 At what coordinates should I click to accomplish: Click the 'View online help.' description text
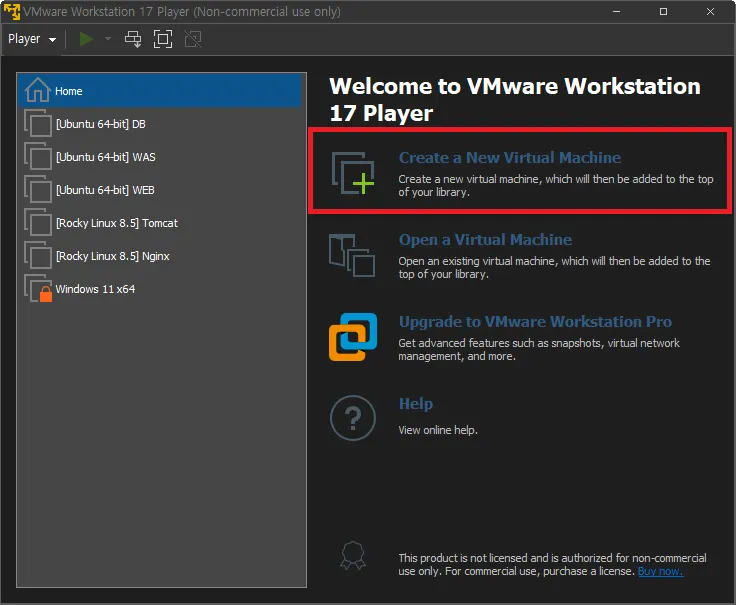pos(438,430)
